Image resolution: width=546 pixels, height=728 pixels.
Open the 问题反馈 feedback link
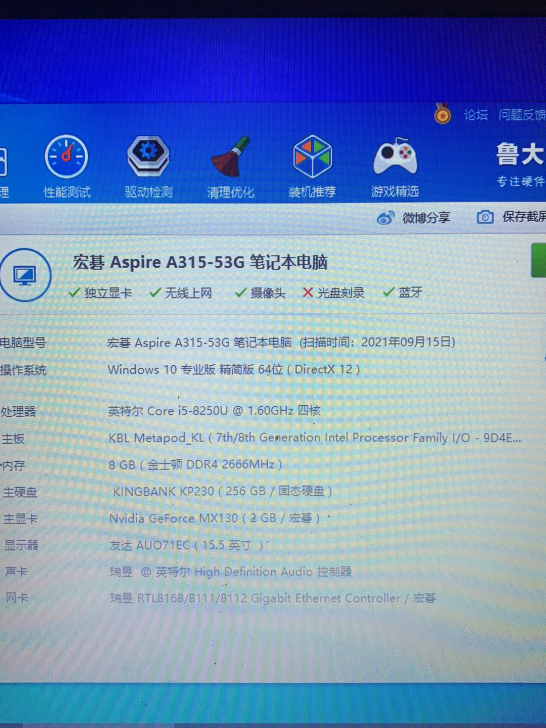coord(522,115)
